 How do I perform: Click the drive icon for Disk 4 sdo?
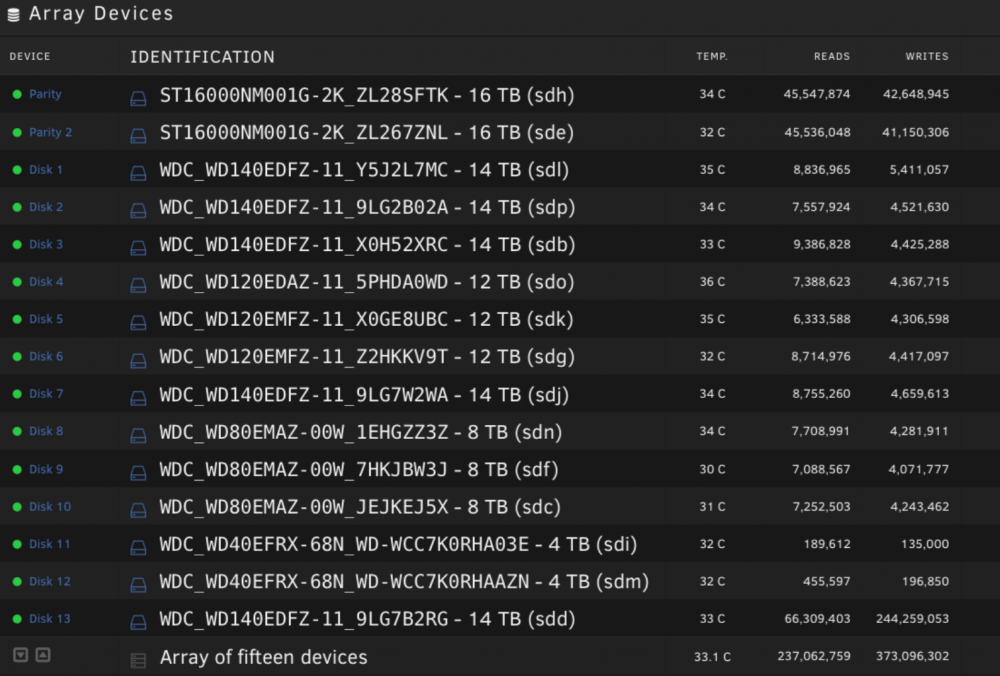138,286
